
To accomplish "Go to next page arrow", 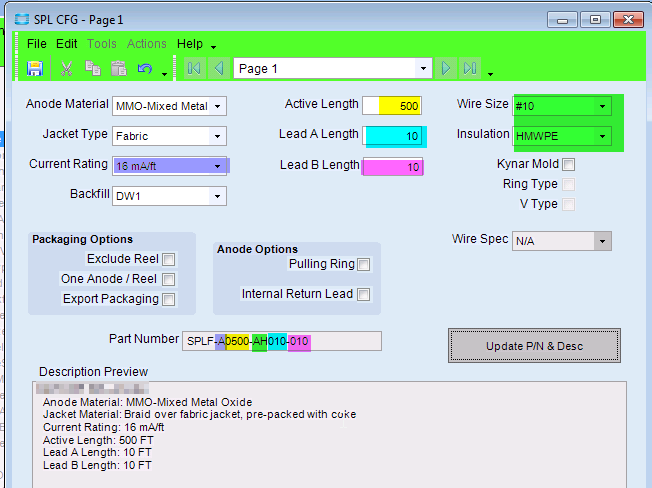I will (x=445, y=69).
